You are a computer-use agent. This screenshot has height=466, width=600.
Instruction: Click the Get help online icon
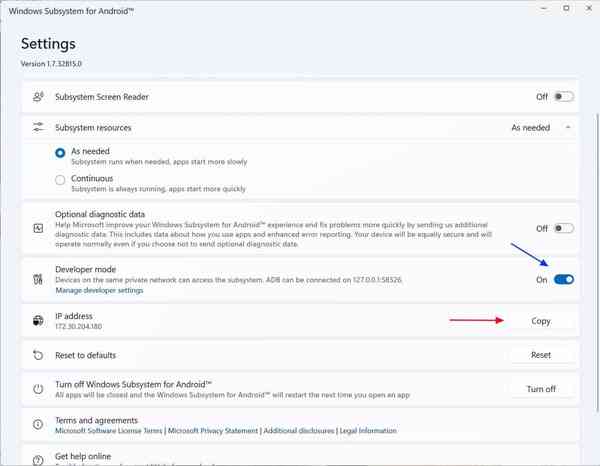(x=38, y=459)
